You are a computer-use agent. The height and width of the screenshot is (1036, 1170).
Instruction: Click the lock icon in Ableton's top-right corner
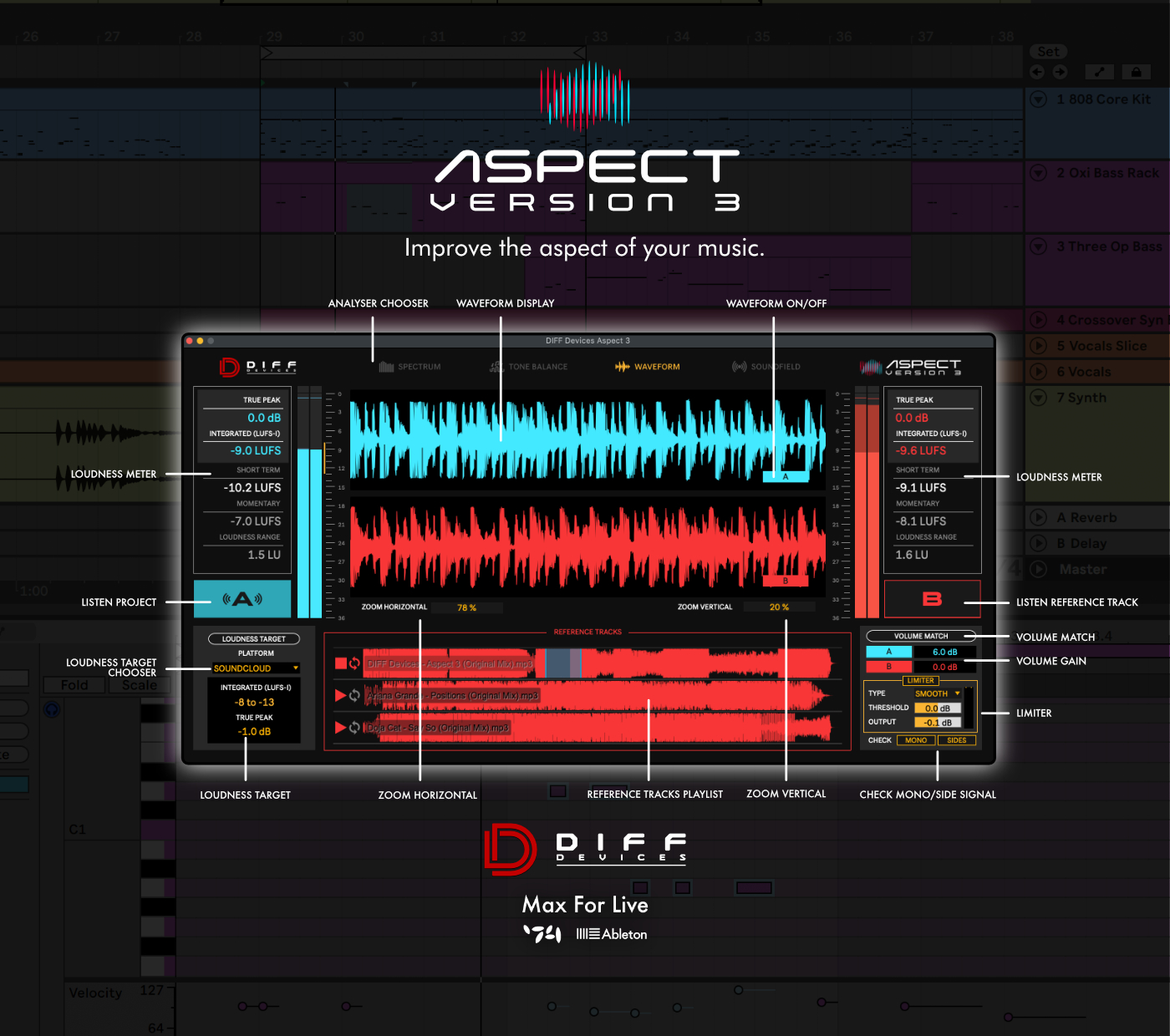click(x=1136, y=72)
